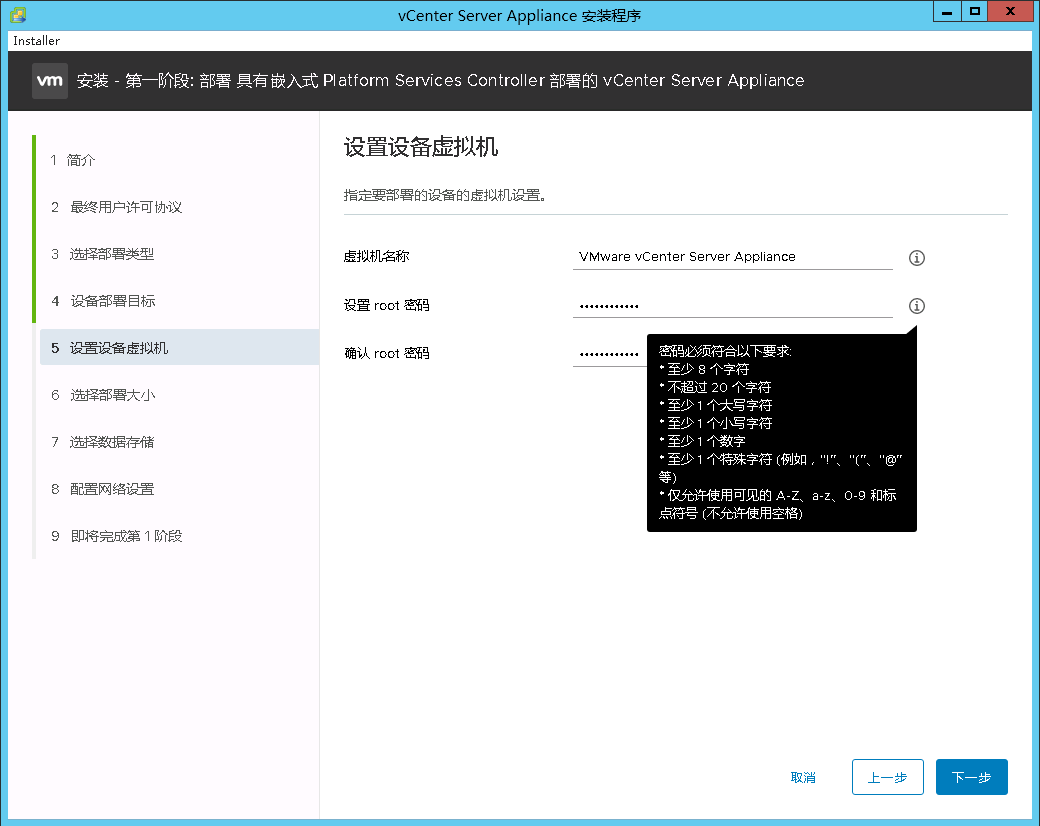
Task: Select step 7 选择数据存储
Action: [103, 442]
